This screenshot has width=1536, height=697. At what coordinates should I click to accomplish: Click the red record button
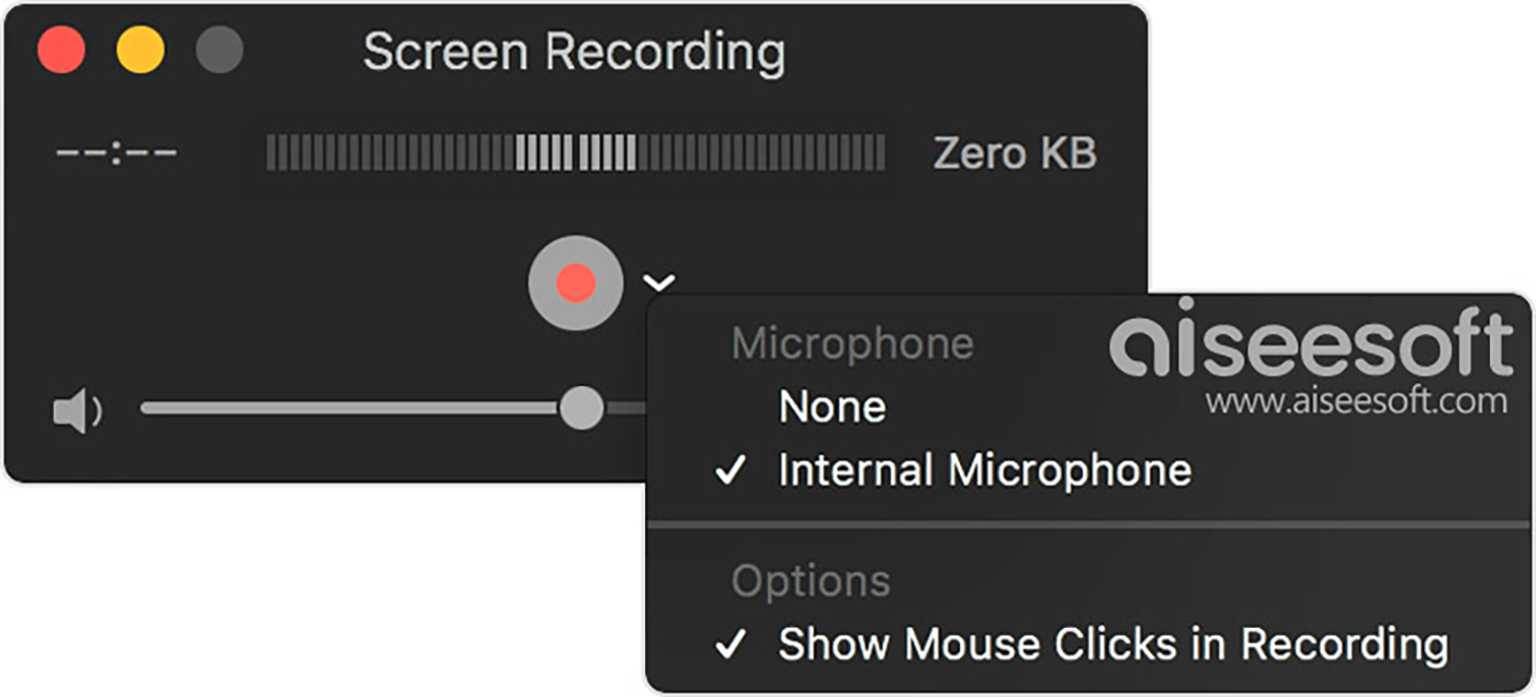[575, 283]
